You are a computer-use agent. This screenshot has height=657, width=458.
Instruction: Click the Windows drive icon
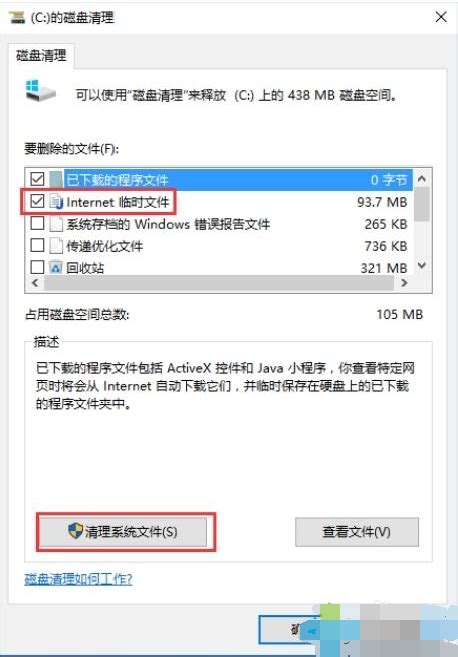[40, 91]
